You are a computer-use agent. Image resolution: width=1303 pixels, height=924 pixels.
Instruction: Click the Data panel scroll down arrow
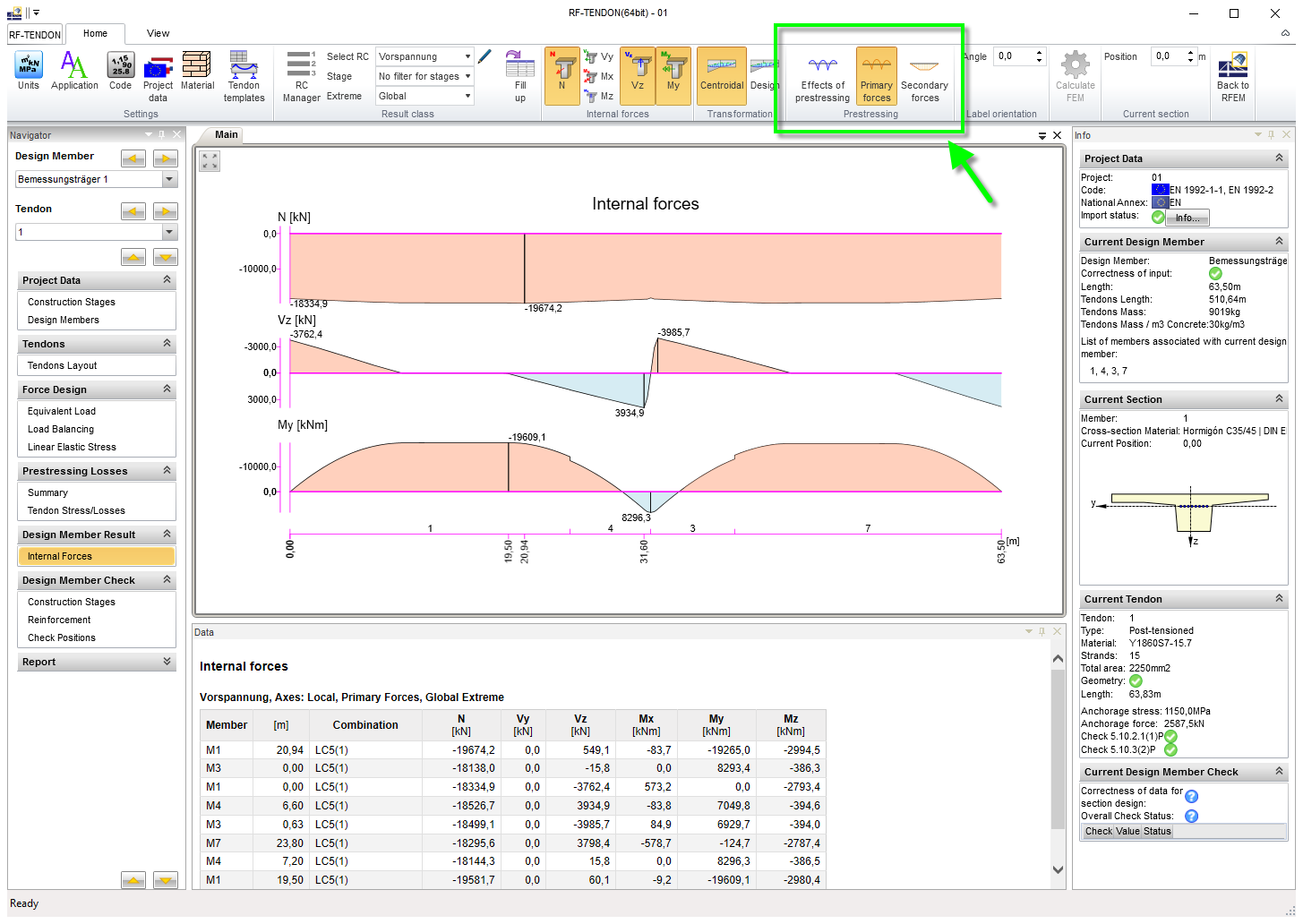[x=1058, y=869]
